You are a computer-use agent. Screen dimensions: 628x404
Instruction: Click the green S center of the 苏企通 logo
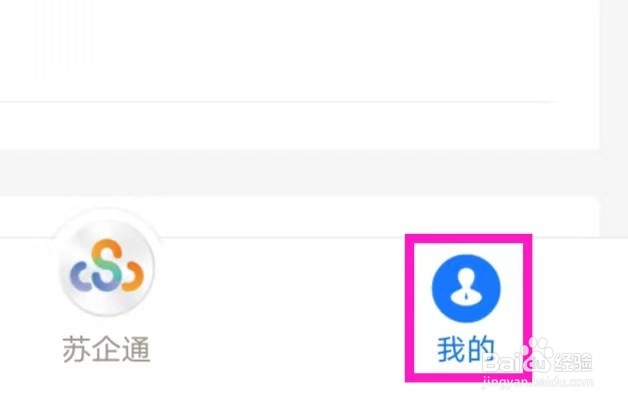pos(107,264)
